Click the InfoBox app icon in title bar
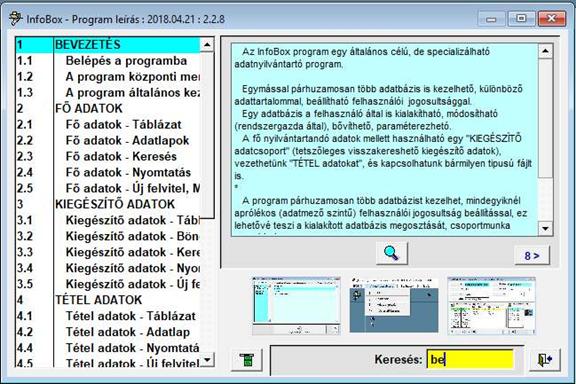 tap(15, 19)
